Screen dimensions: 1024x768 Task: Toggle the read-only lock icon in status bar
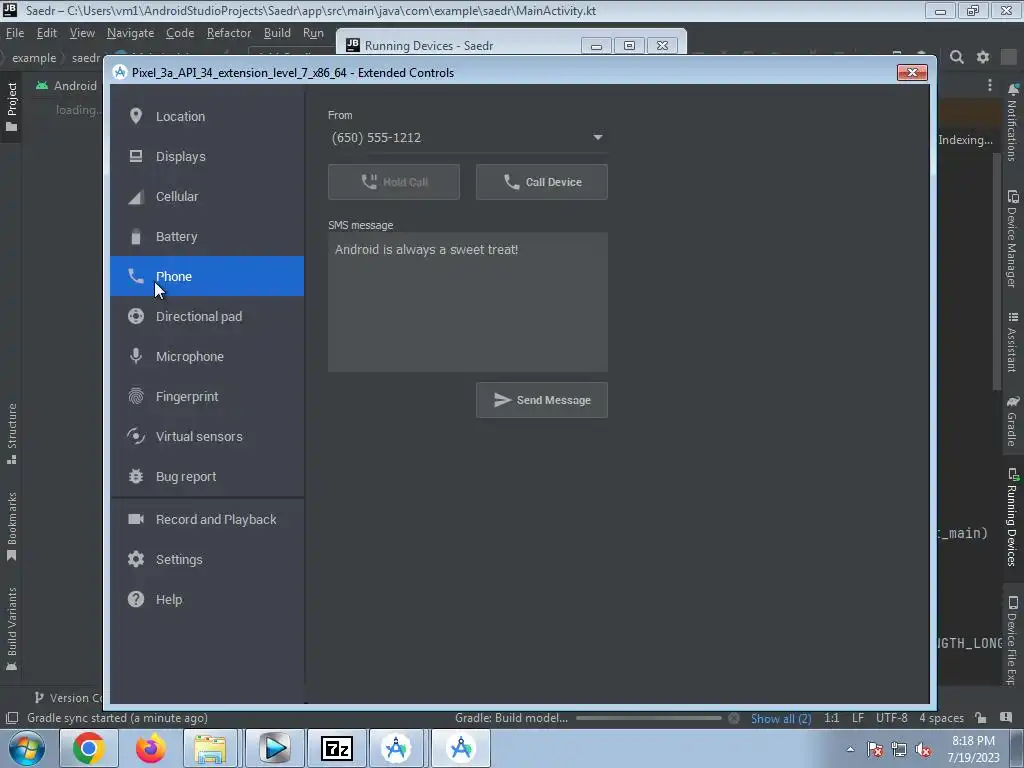981,718
